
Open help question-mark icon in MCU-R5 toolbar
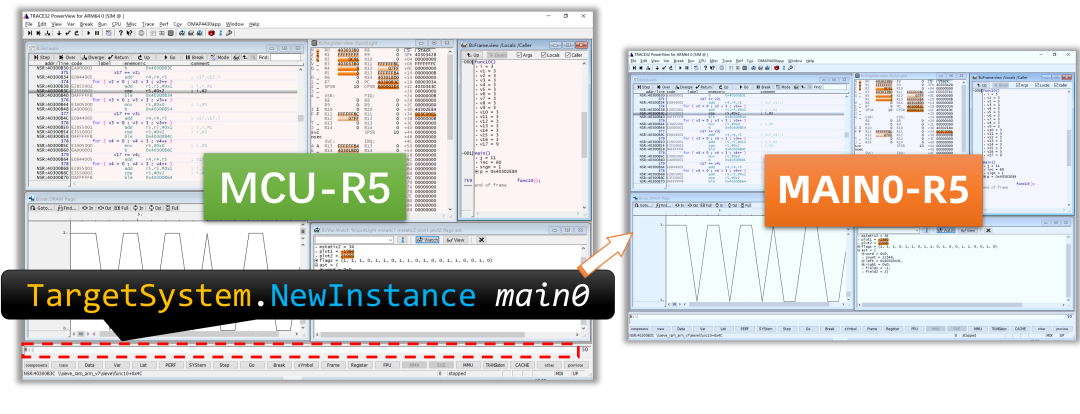[121, 33]
